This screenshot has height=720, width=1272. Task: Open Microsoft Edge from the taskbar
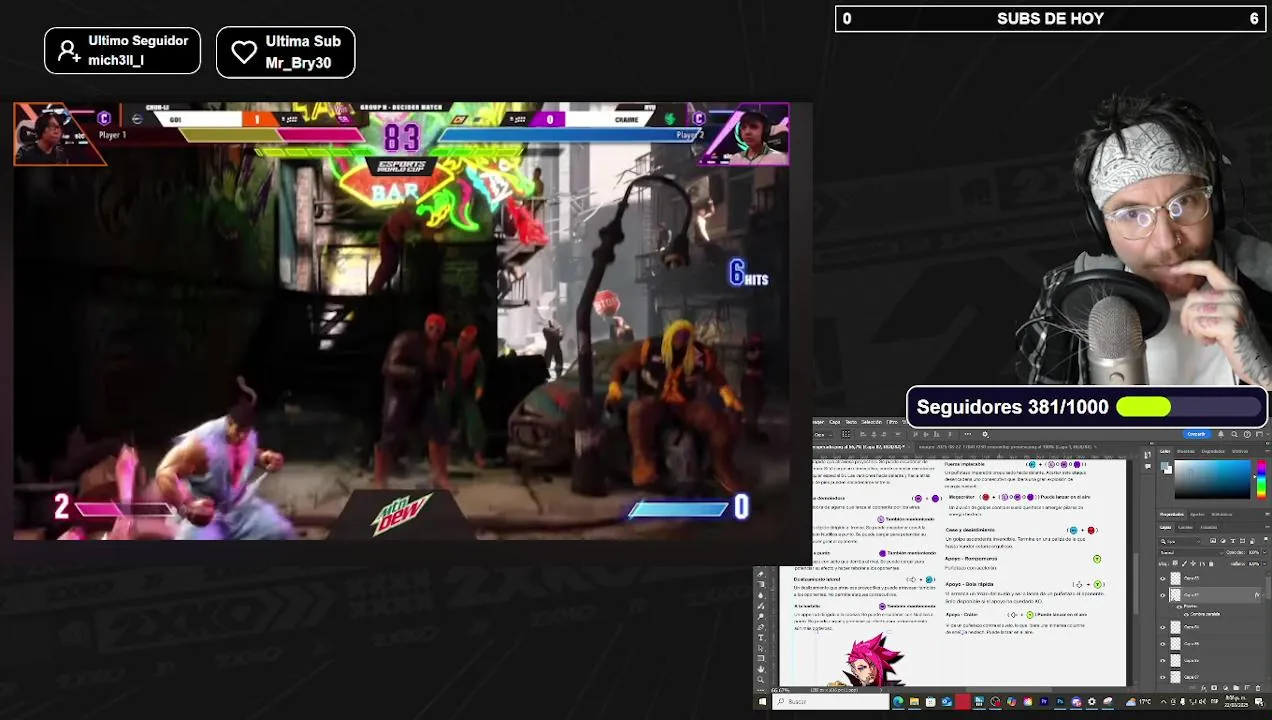pos(898,701)
